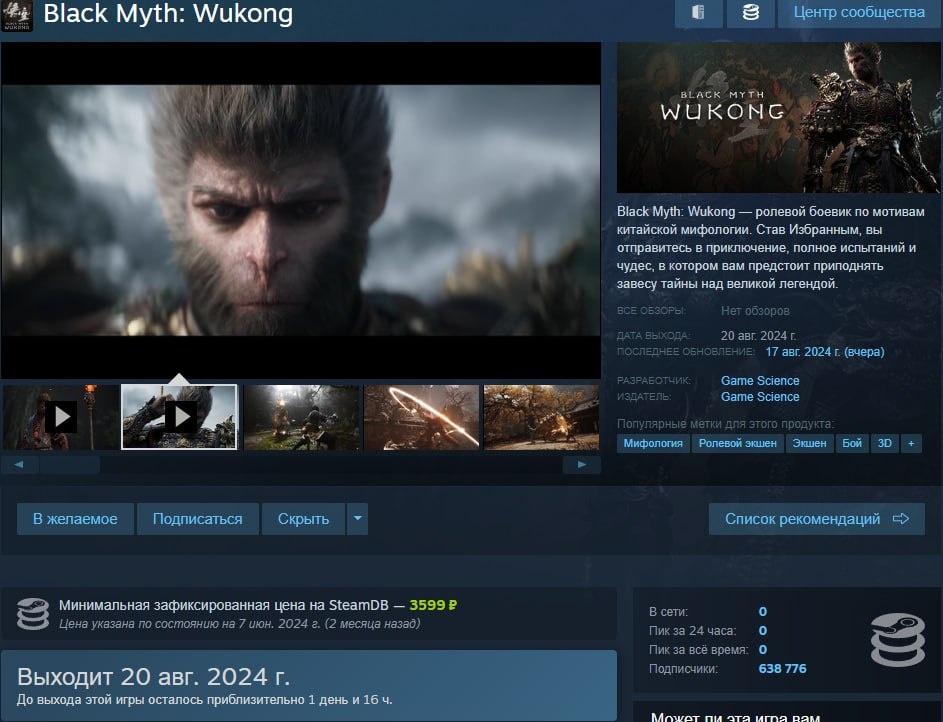Open dropdown arrow next to Скрыть
Image resolution: width=943 pixels, height=722 pixels.
(357, 519)
